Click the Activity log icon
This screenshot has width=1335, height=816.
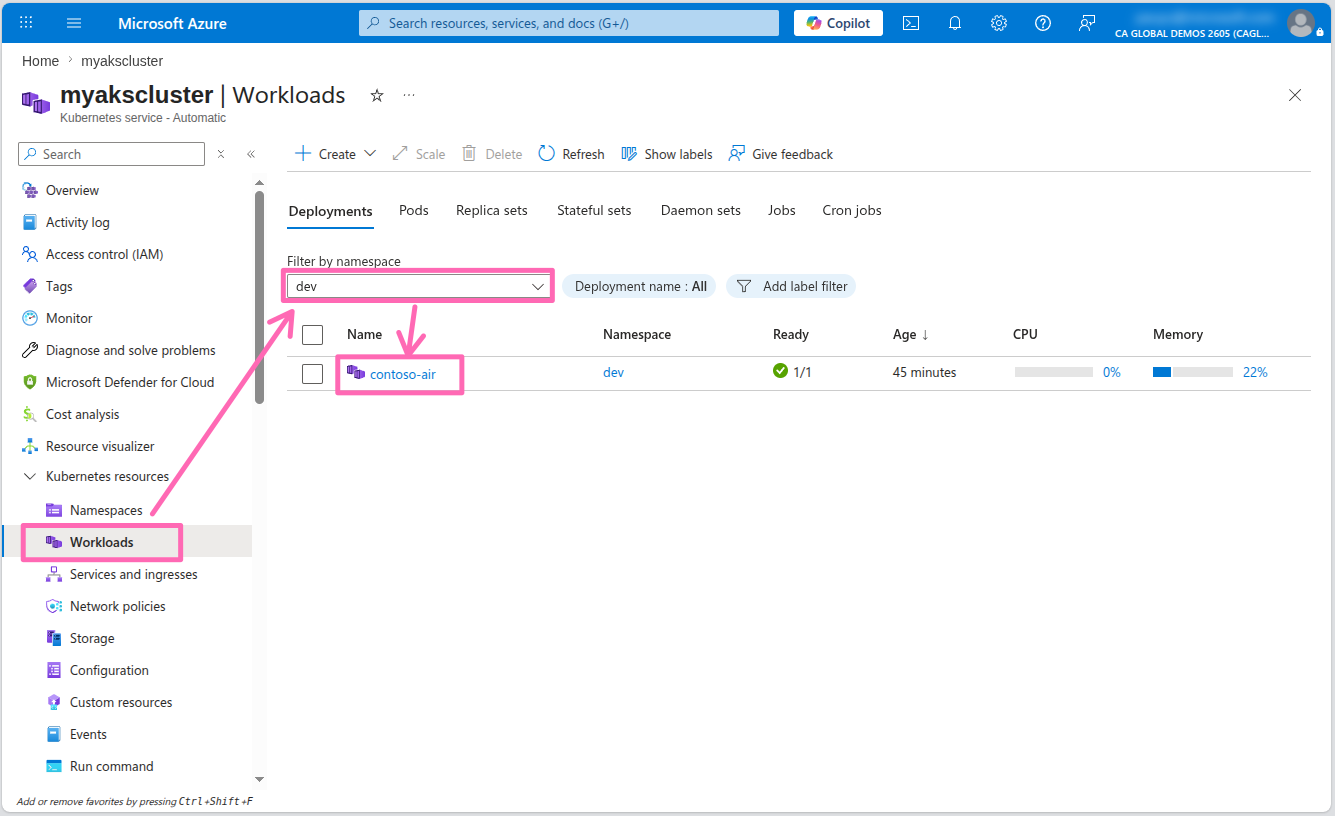pyautogui.click(x=30, y=222)
